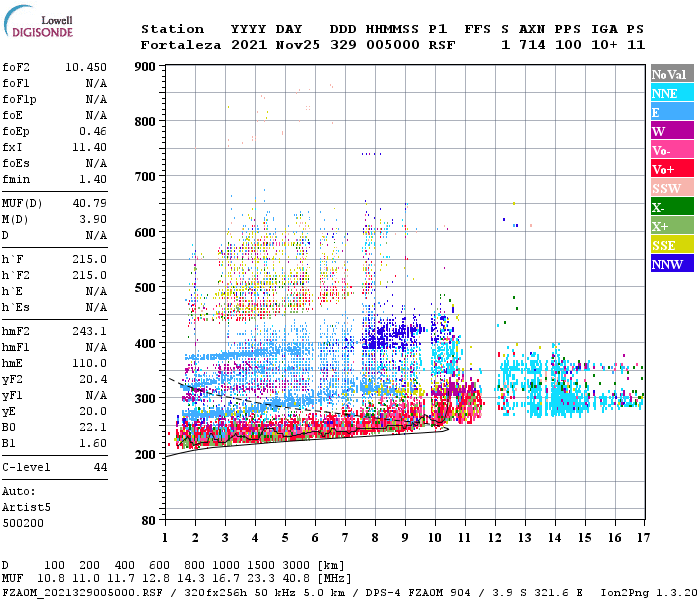Click the M(D) value 3.90
This screenshot has height=600, width=700.
pyautogui.click(x=93, y=220)
